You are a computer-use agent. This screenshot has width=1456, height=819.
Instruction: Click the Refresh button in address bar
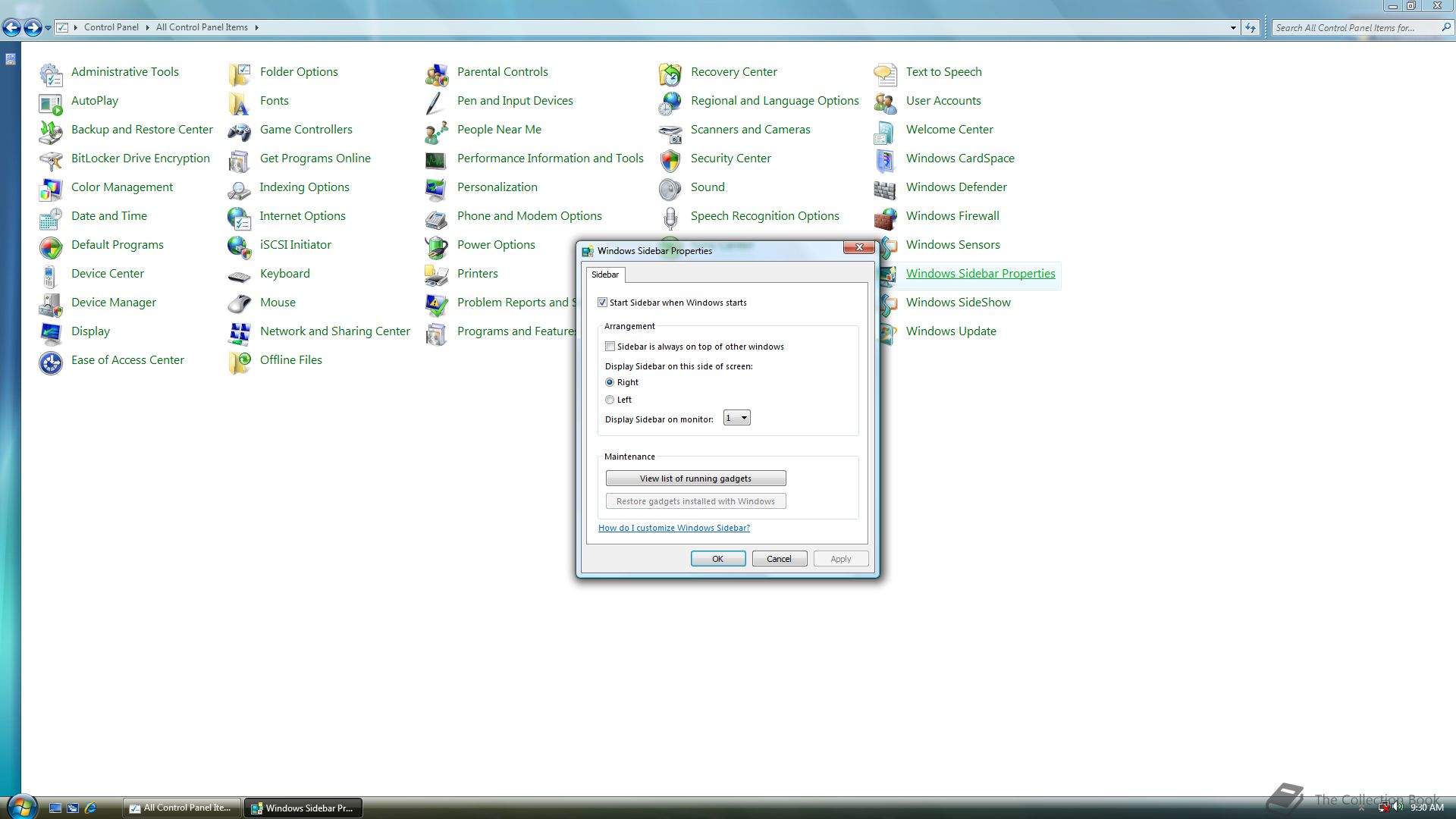tap(1250, 27)
